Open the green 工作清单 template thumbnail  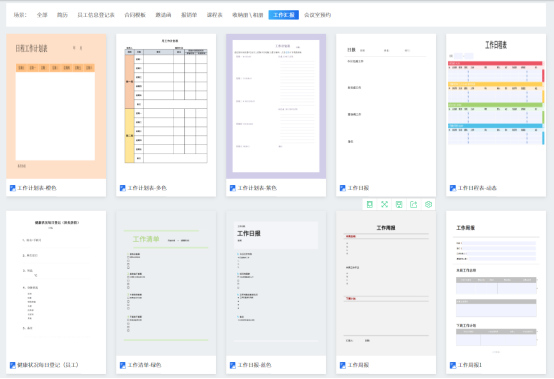click(x=166, y=283)
